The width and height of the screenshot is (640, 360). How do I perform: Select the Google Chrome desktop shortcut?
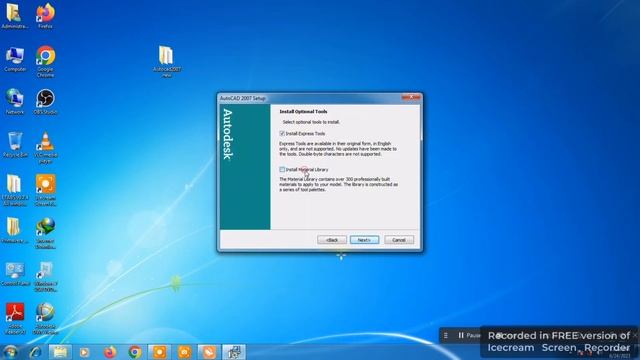click(45, 62)
